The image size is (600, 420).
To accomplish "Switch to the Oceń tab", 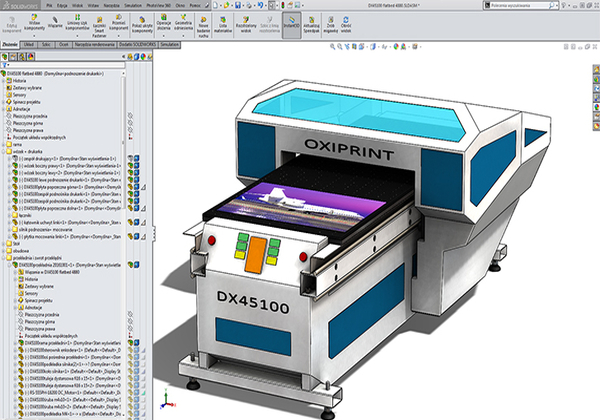I will click(64, 45).
